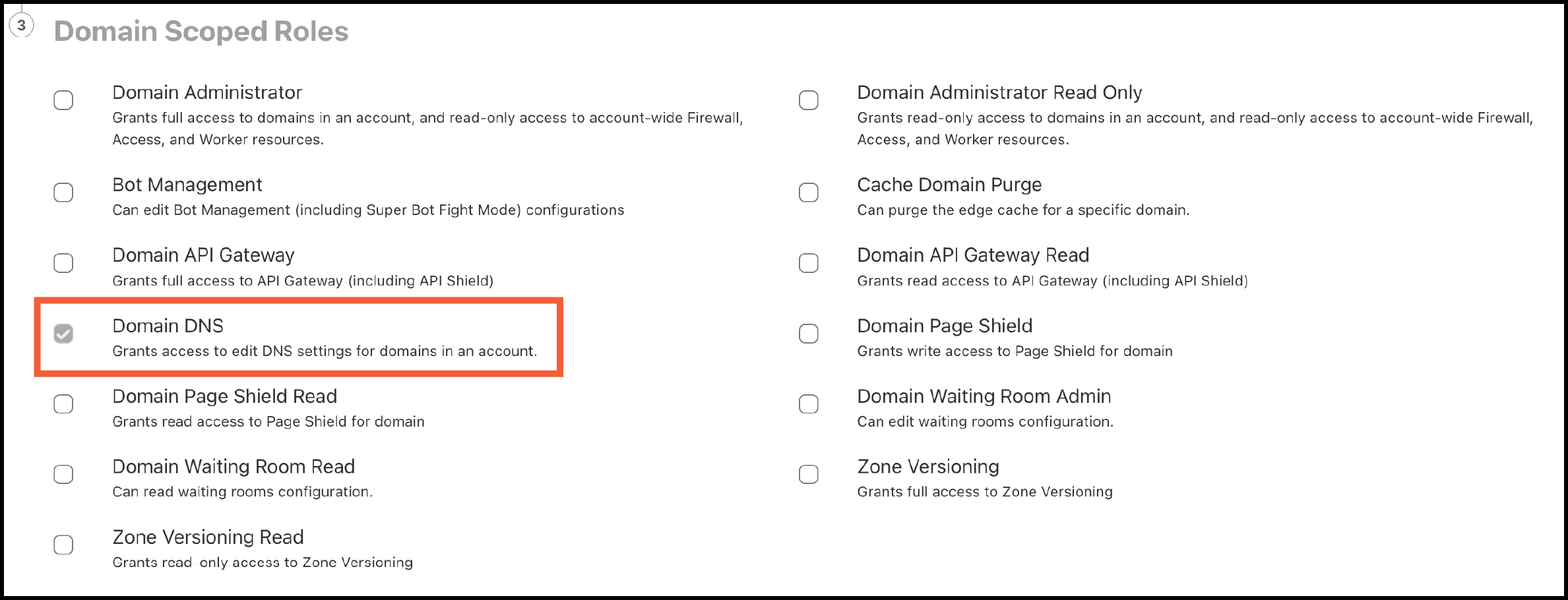Screen dimensions: 1568x600
Task: Select Domain Page Shield Read checkbox
Action: tap(63, 404)
